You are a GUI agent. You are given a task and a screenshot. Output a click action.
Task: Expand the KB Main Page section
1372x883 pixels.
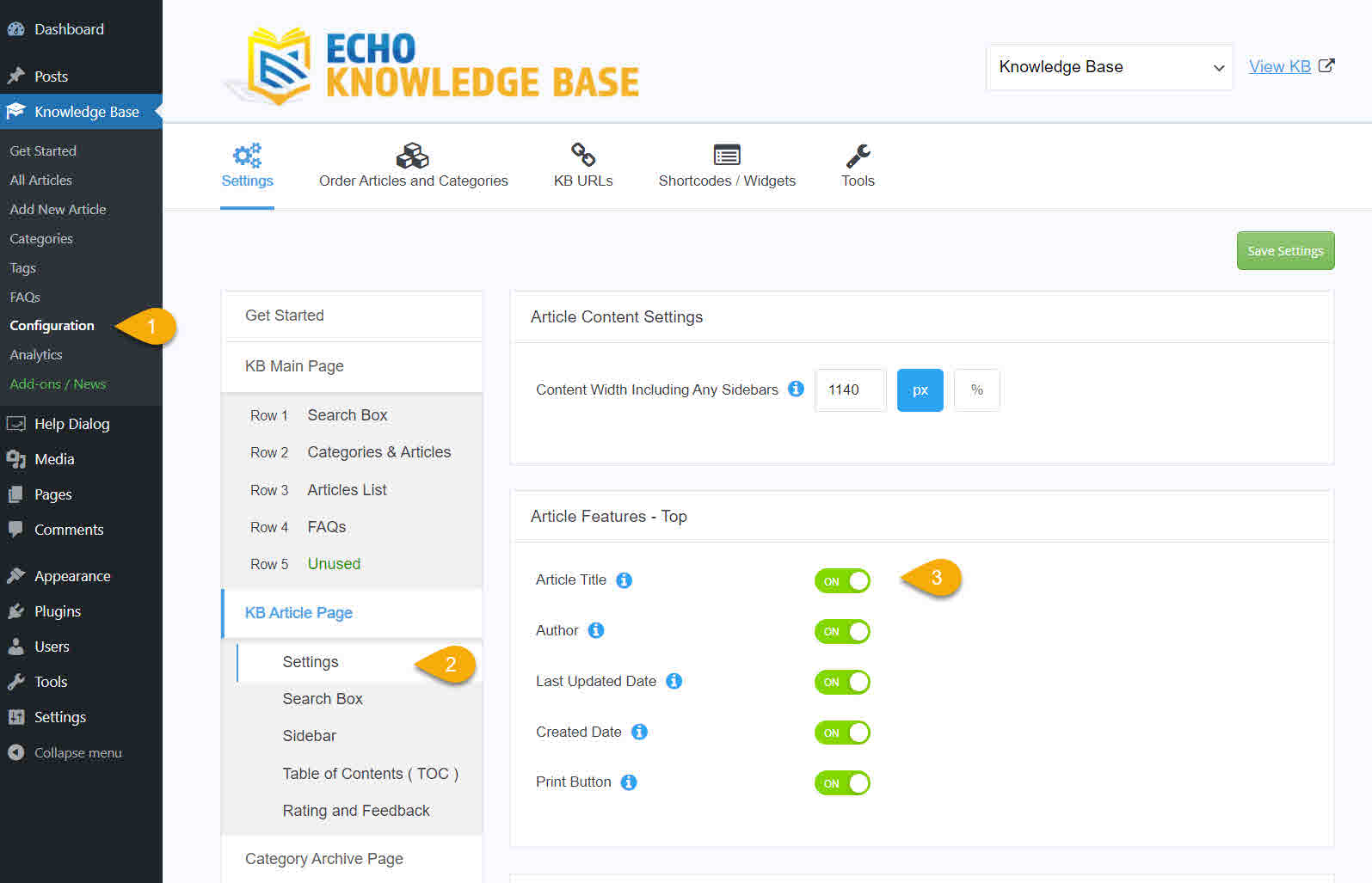point(353,366)
